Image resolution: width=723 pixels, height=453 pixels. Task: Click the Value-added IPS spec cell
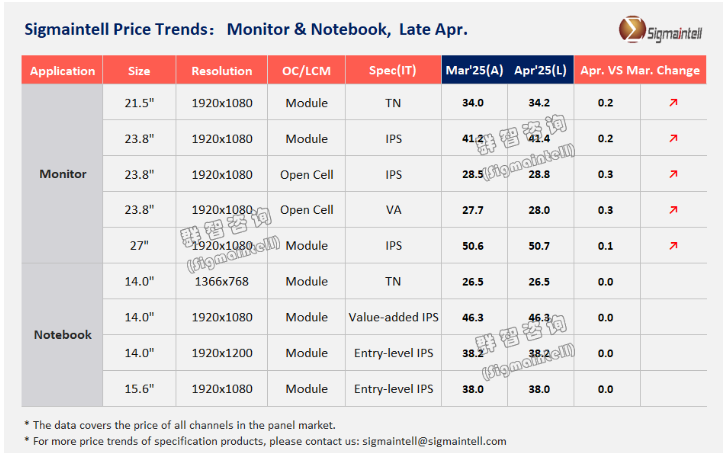(393, 317)
